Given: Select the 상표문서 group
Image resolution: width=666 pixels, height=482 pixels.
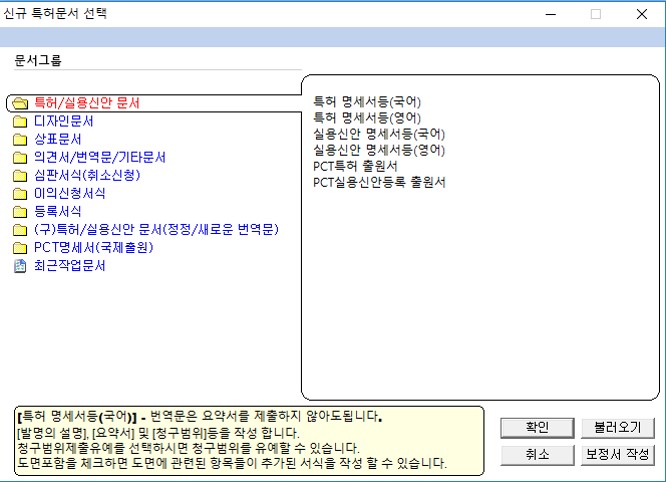Looking at the screenshot, I should coord(58,139).
